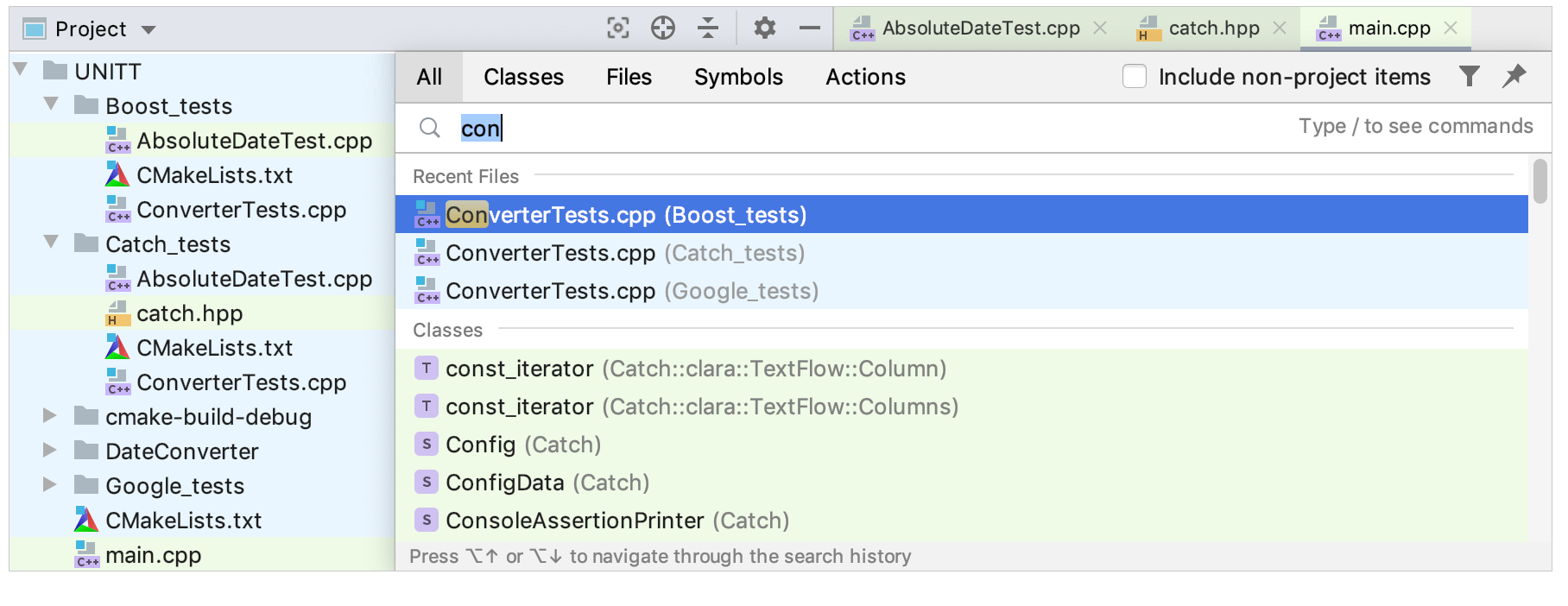Hide the Project tool window
This screenshot has width=1568, height=606.
point(809,28)
